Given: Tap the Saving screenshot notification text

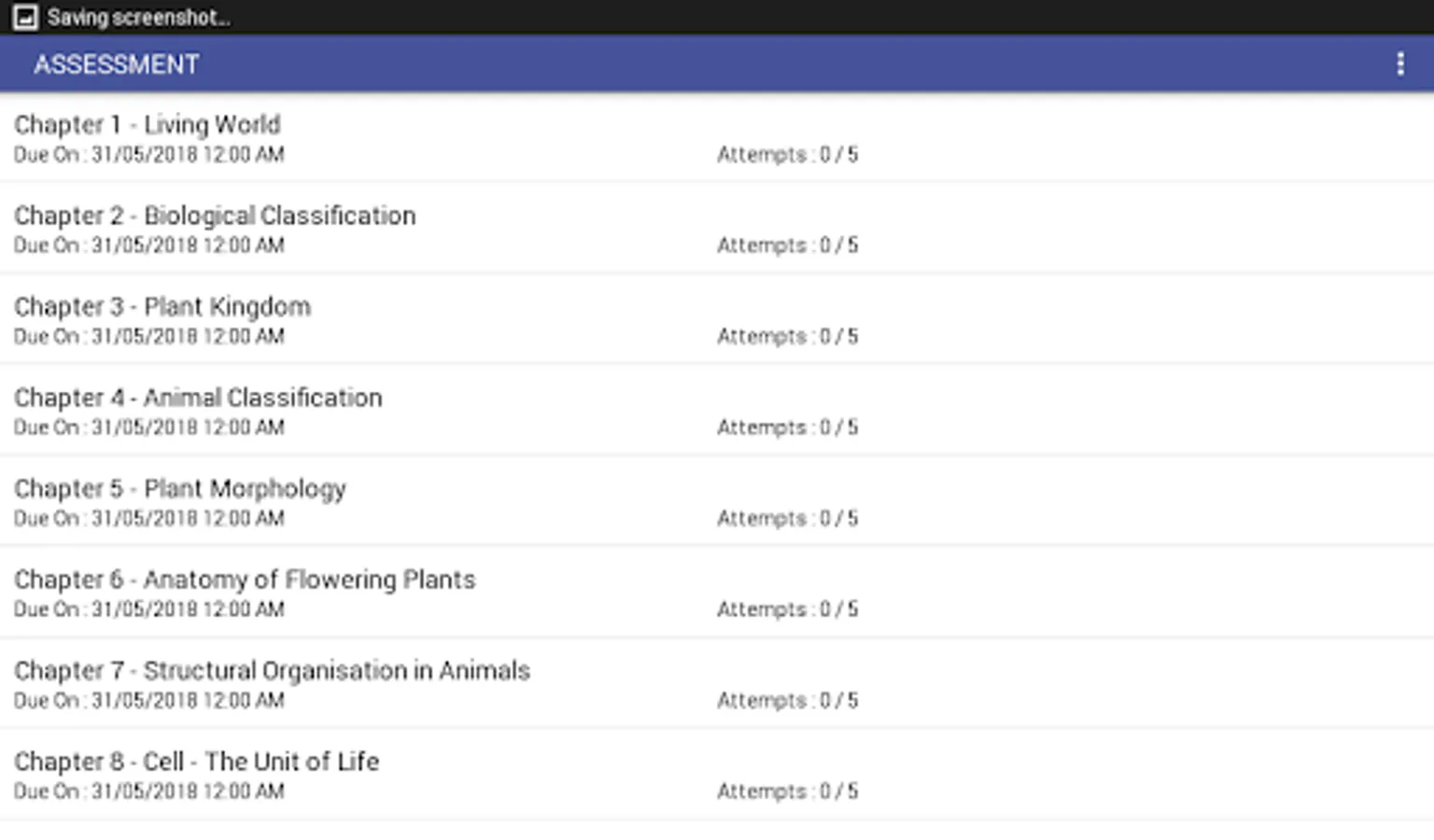Looking at the screenshot, I should point(138,17).
